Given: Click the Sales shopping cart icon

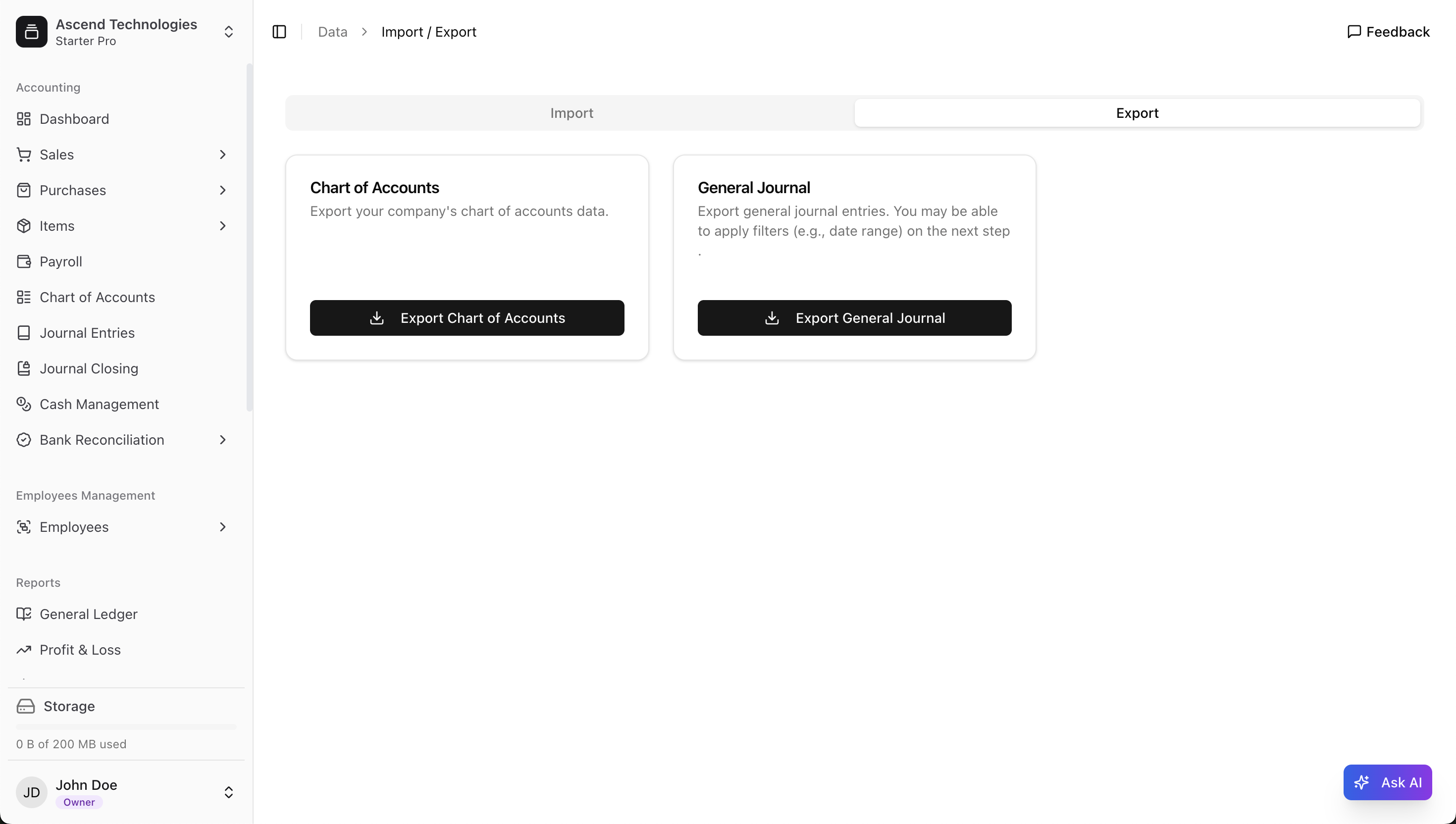Looking at the screenshot, I should (x=24, y=154).
